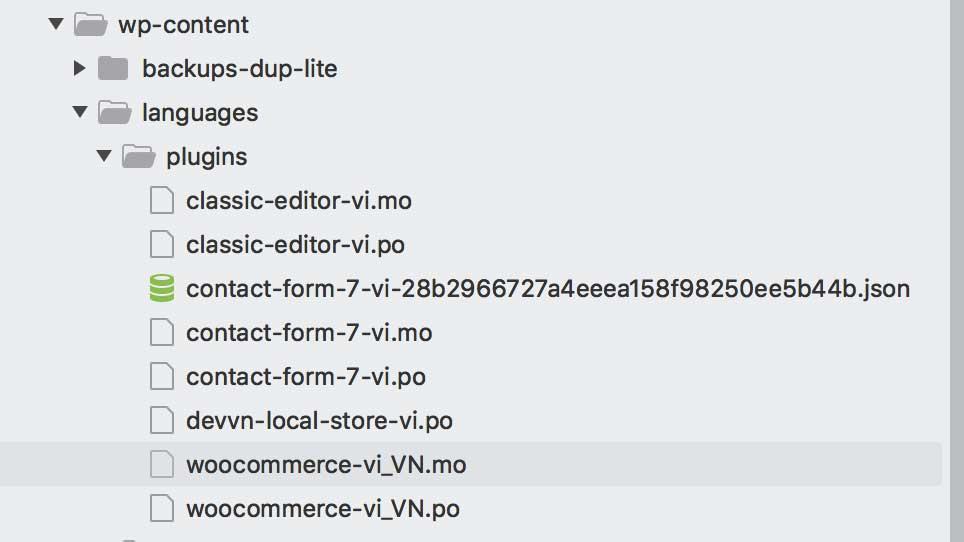This screenshot has height=542, width=964.
Task: Click the file icon beside classic-editor-vi.mo
Action: tap(162, 200)
